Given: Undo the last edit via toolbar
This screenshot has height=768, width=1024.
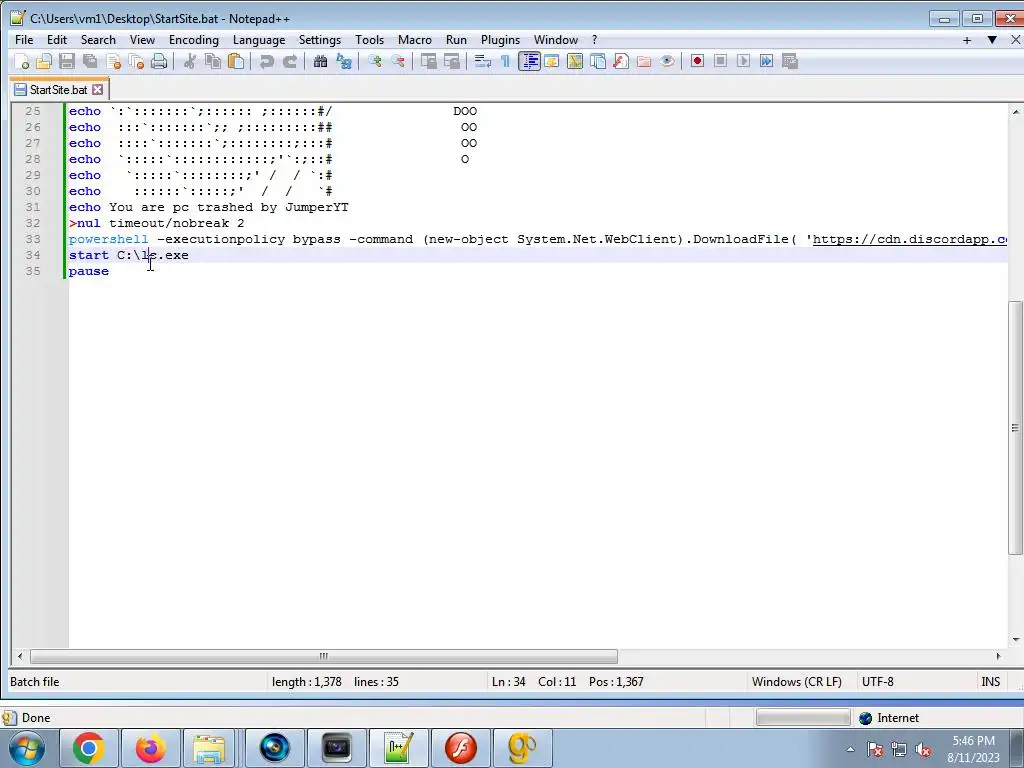Looking at the screenshot, I should [x=266, y=61].
